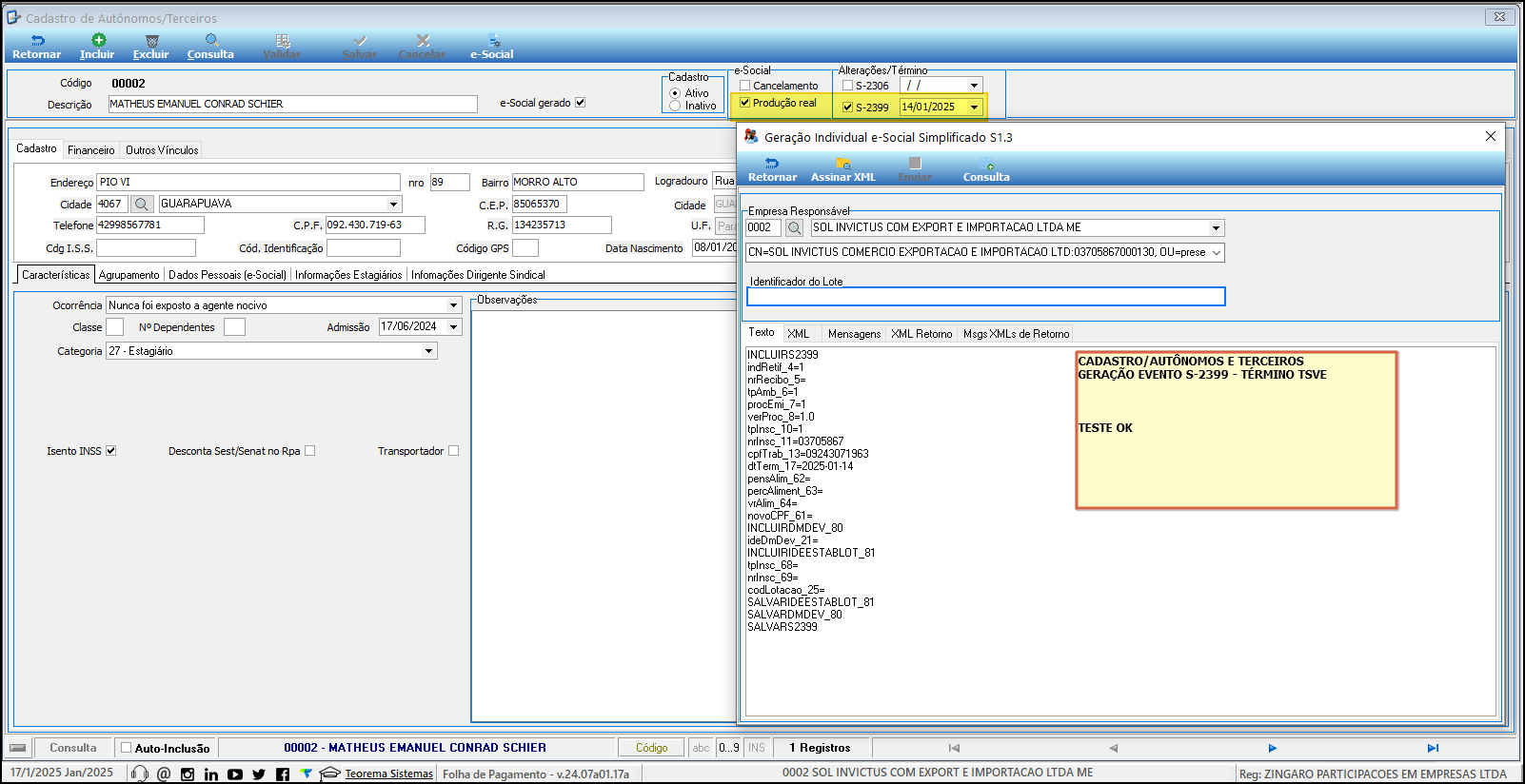
Task: Click the Consulta button in the bottom bar
Action: click(73, 748)
